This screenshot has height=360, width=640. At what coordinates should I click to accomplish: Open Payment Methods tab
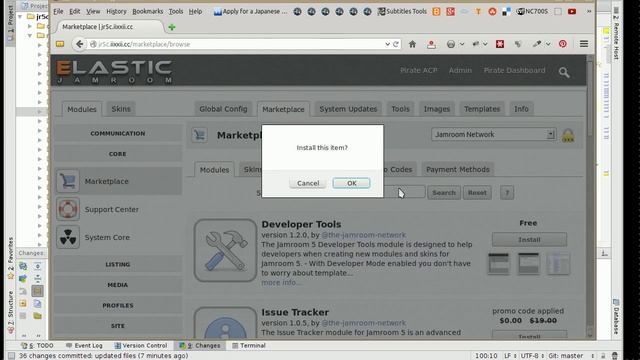(x=458, y=169)
